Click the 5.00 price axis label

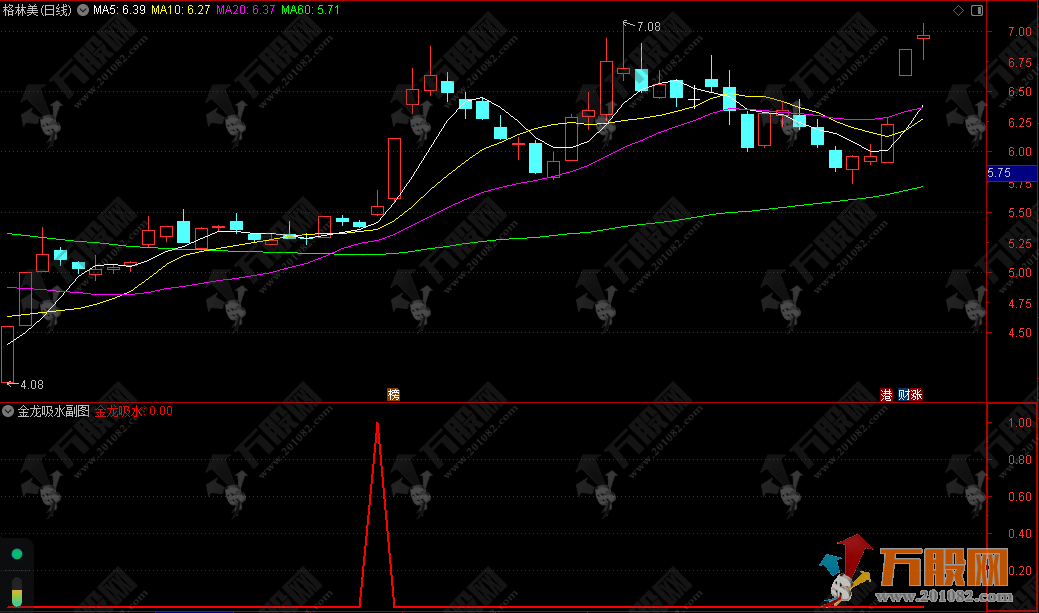click(1020, 272)
